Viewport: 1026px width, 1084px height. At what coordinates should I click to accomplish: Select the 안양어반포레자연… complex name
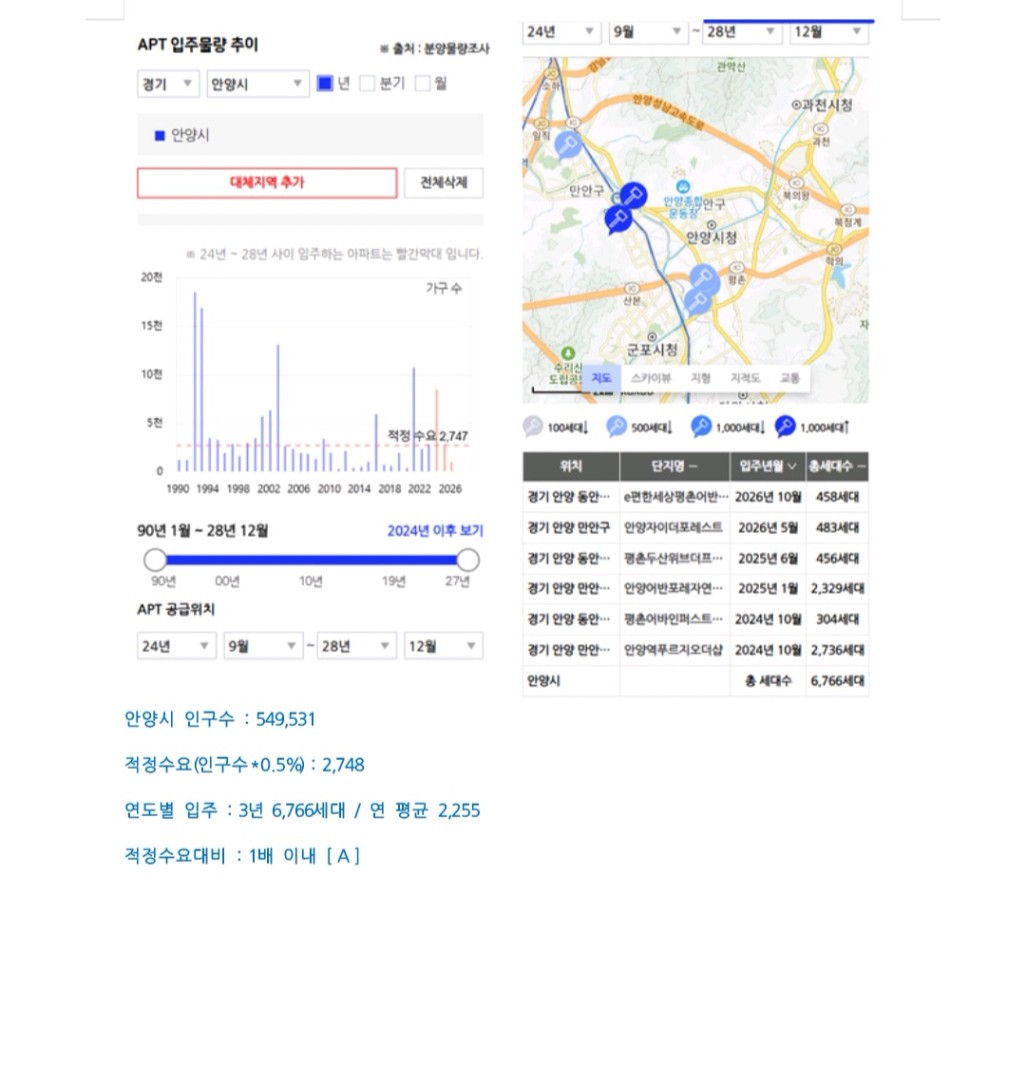(673, 588)
